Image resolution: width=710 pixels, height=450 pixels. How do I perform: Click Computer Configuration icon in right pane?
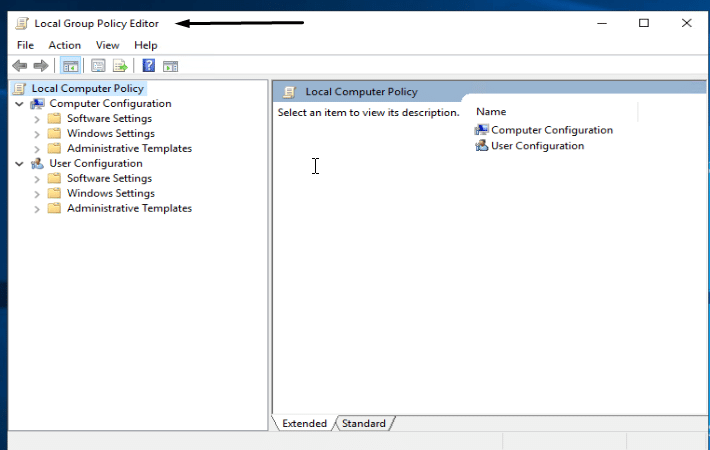482,130
